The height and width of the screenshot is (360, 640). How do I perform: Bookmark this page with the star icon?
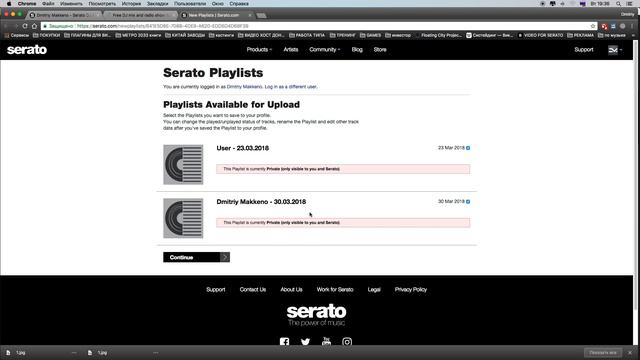[593, 26]
